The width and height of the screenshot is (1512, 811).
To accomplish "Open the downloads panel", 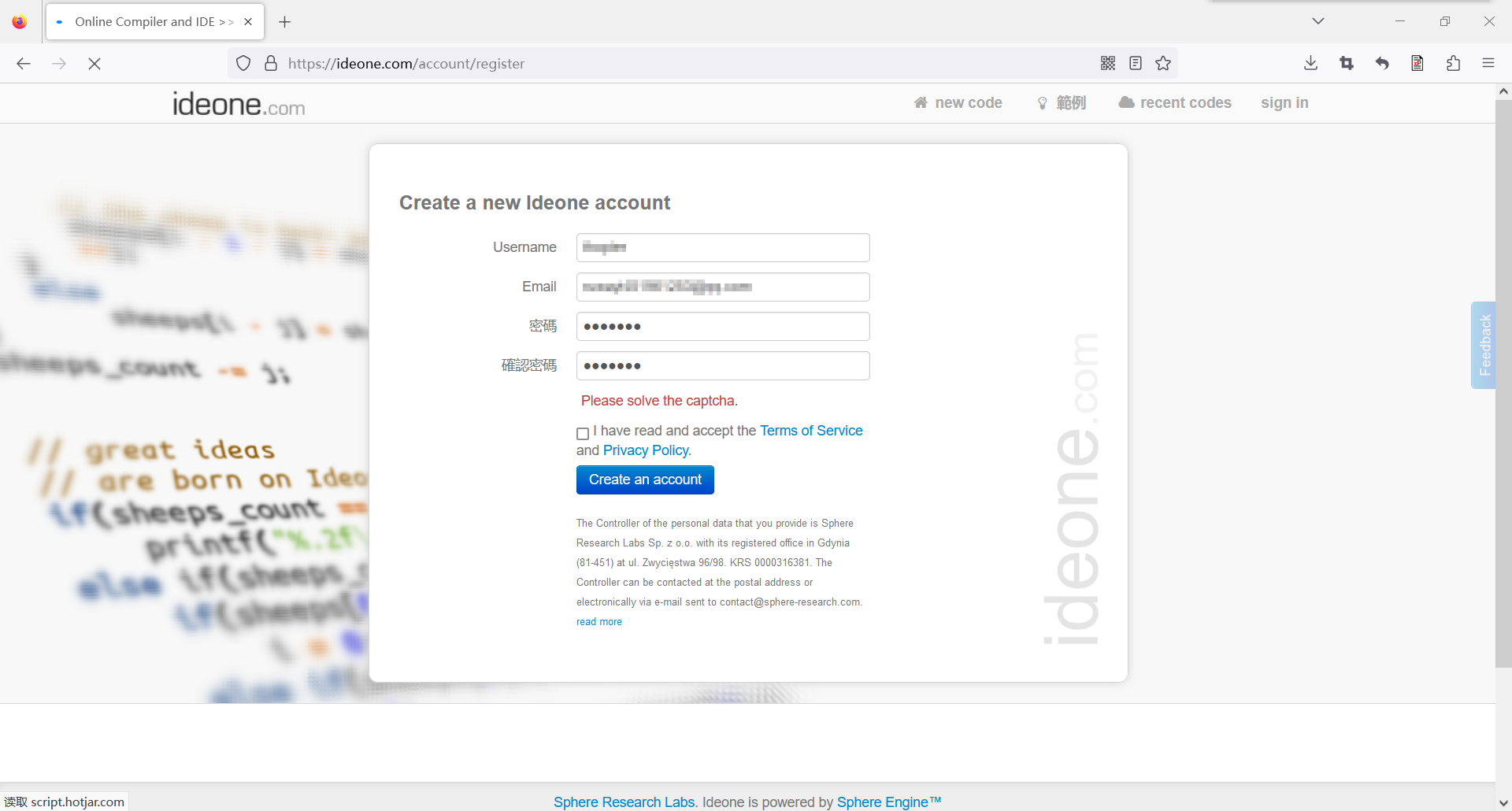I will [1311, 64].
